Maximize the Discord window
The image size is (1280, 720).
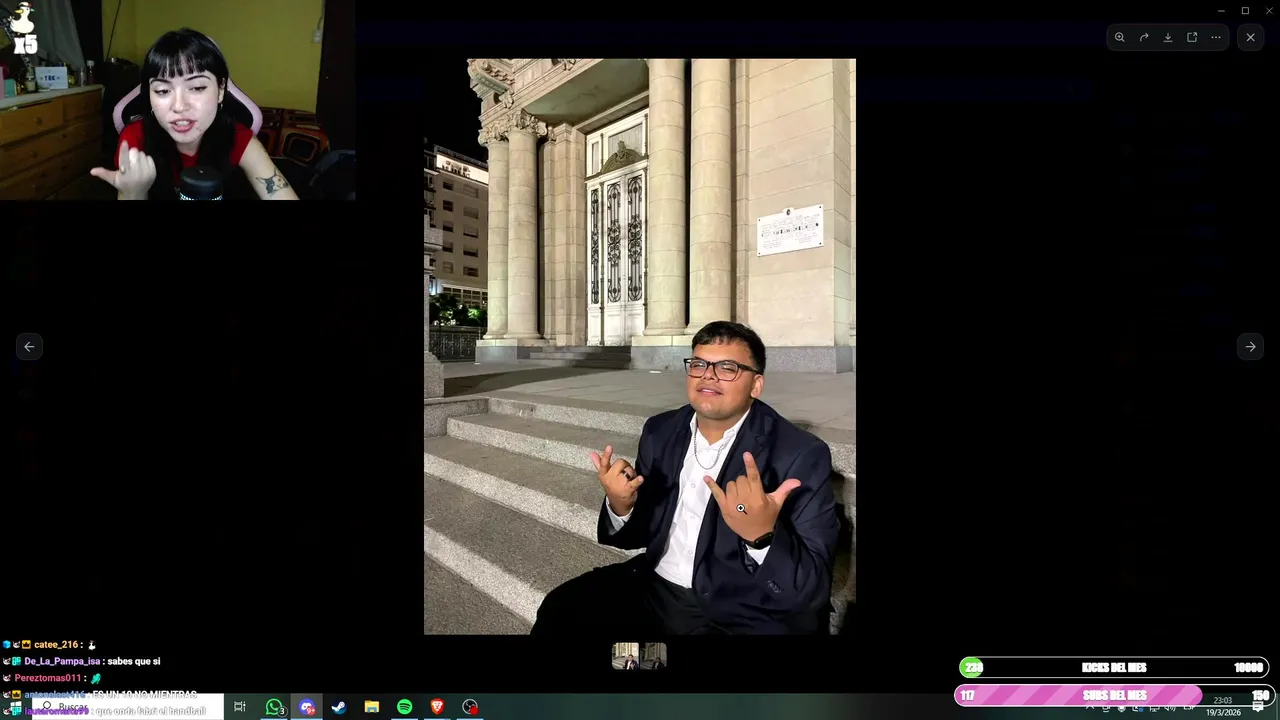[x=1245, y=10]
